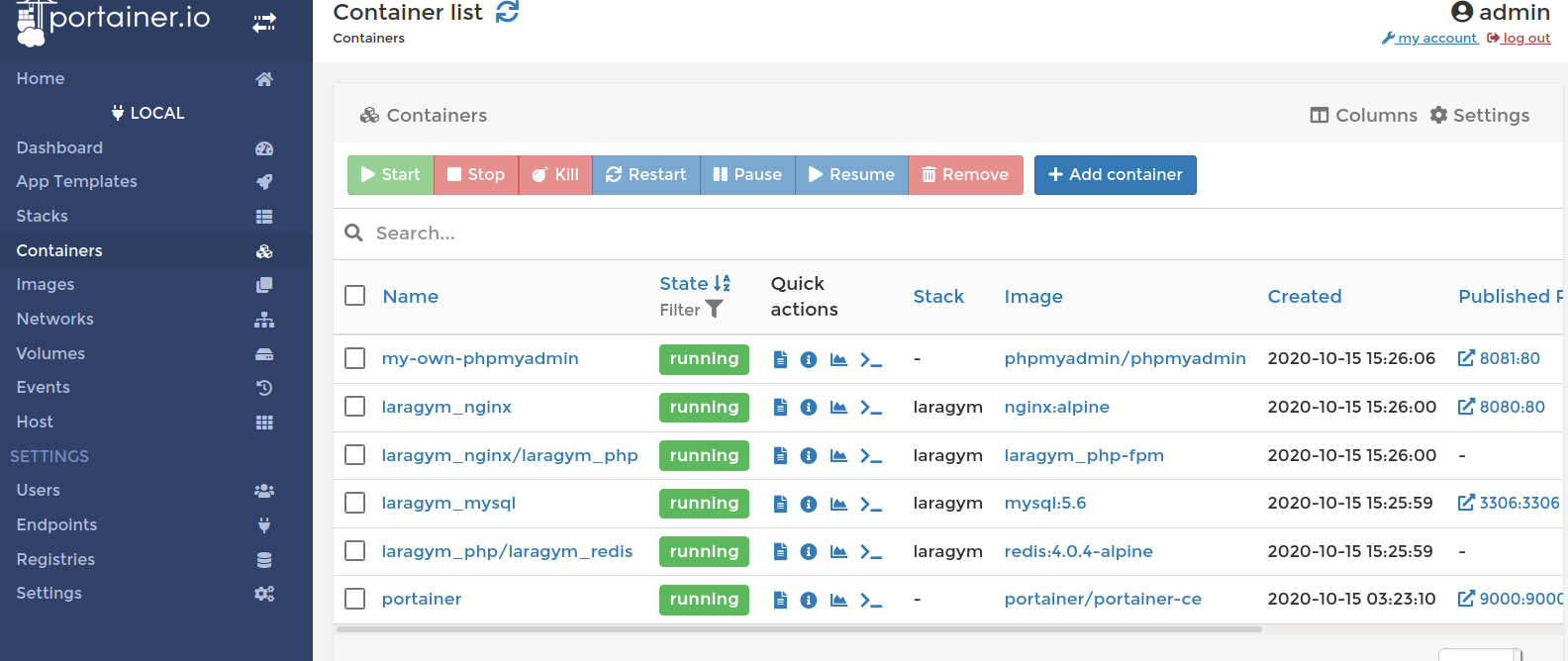Click the Stop button

(x=476, y=175)
